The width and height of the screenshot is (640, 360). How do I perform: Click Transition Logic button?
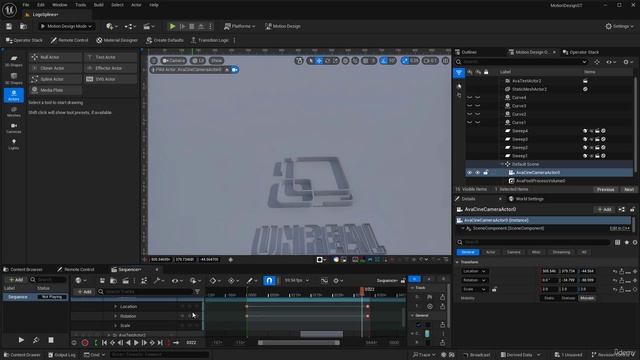210,40
